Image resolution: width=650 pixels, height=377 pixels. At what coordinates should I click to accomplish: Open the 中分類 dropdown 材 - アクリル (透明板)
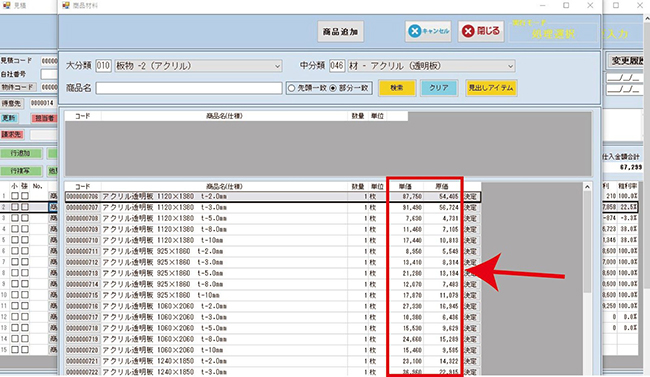431,66
